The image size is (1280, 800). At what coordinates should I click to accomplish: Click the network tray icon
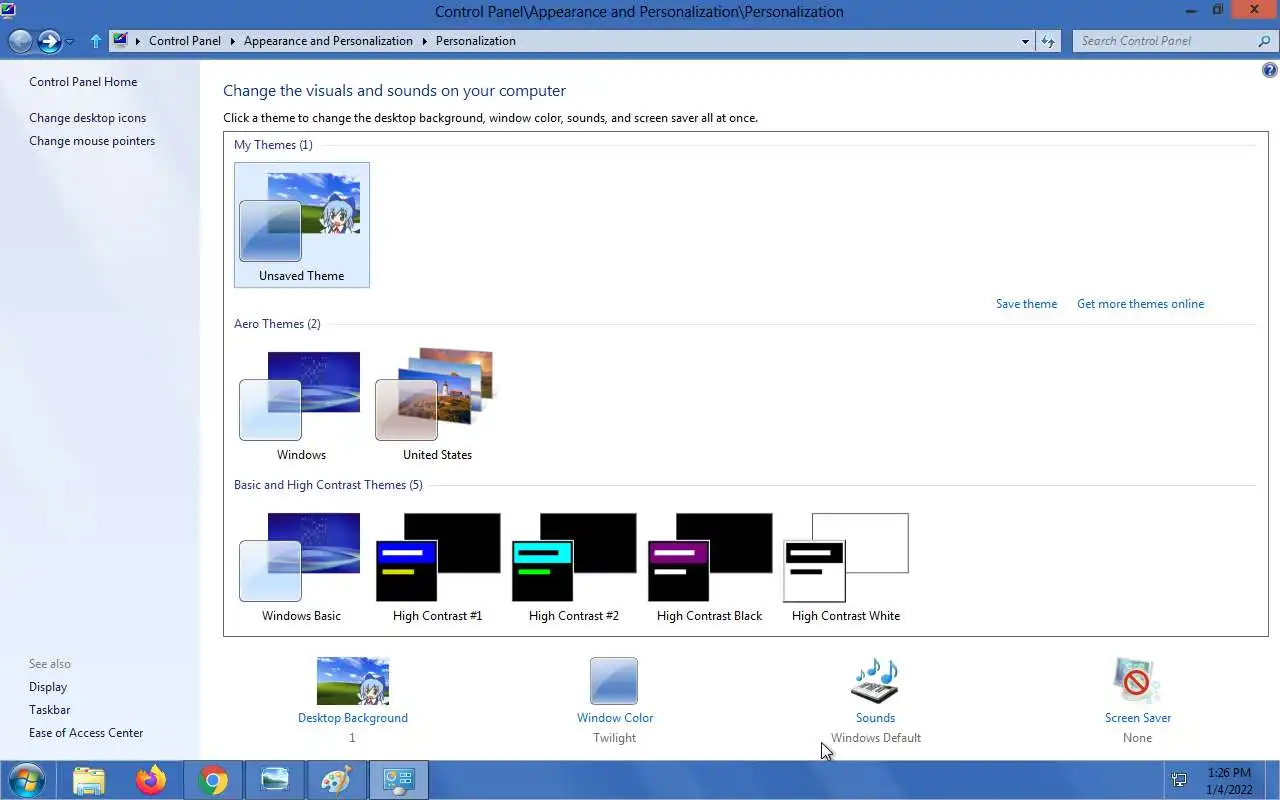(1179, 780)
